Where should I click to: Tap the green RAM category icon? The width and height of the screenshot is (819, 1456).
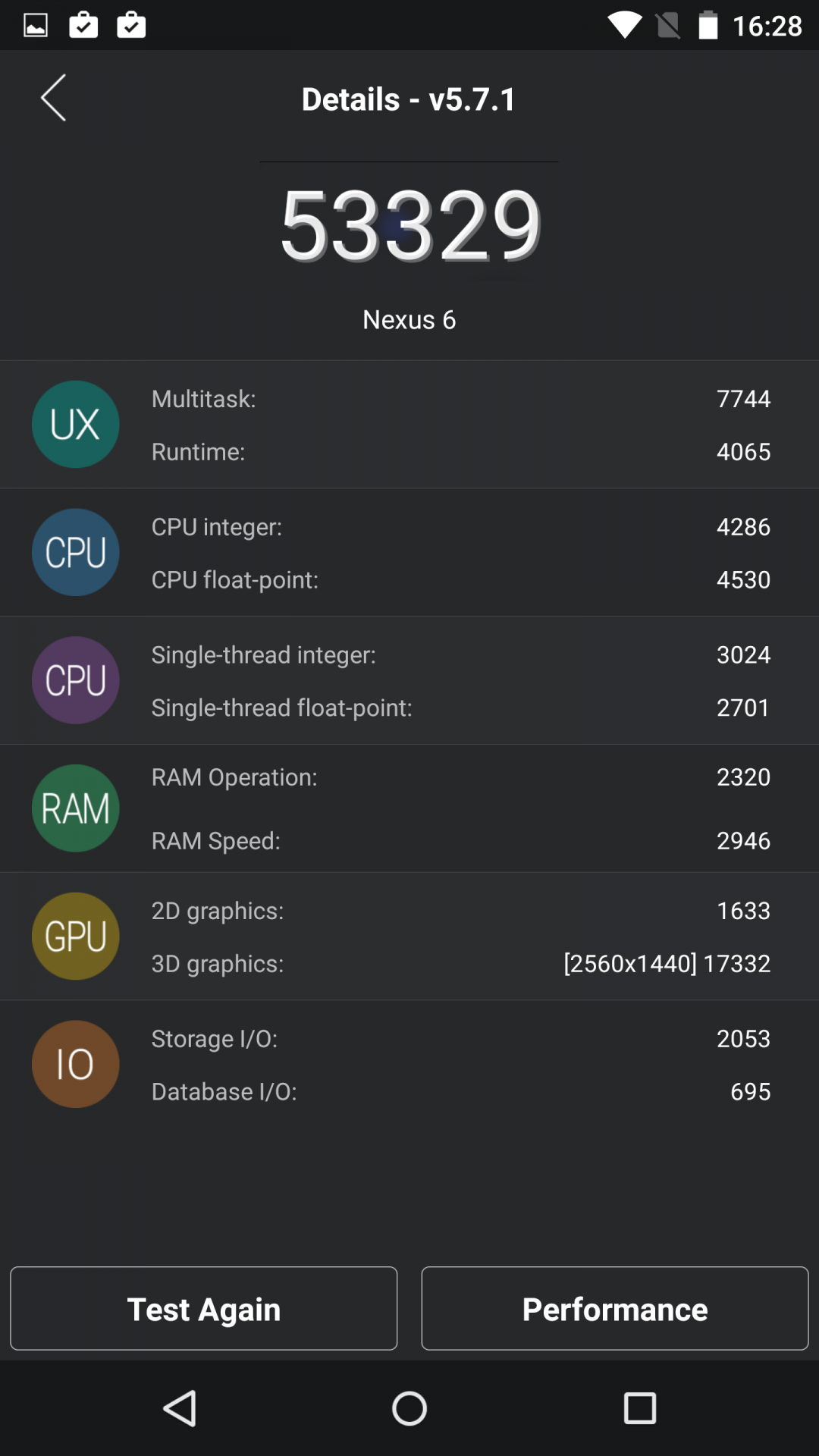[75, 808]
